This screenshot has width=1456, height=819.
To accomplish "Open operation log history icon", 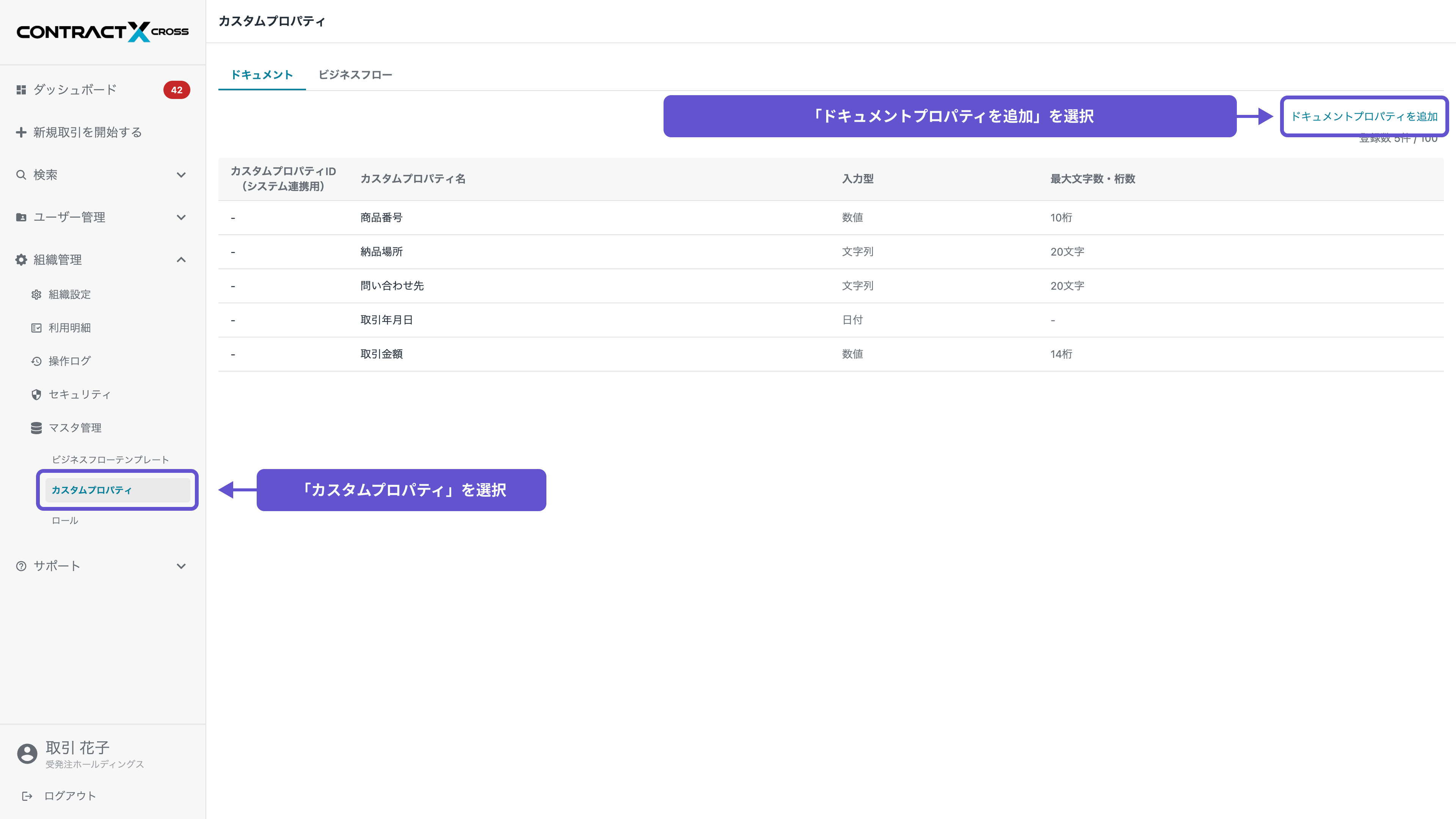I will [x=36, y=361].
